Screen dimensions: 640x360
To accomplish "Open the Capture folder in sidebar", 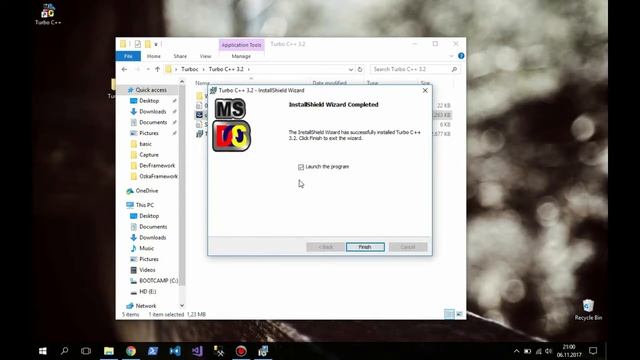I will click(x=149, y=155).
